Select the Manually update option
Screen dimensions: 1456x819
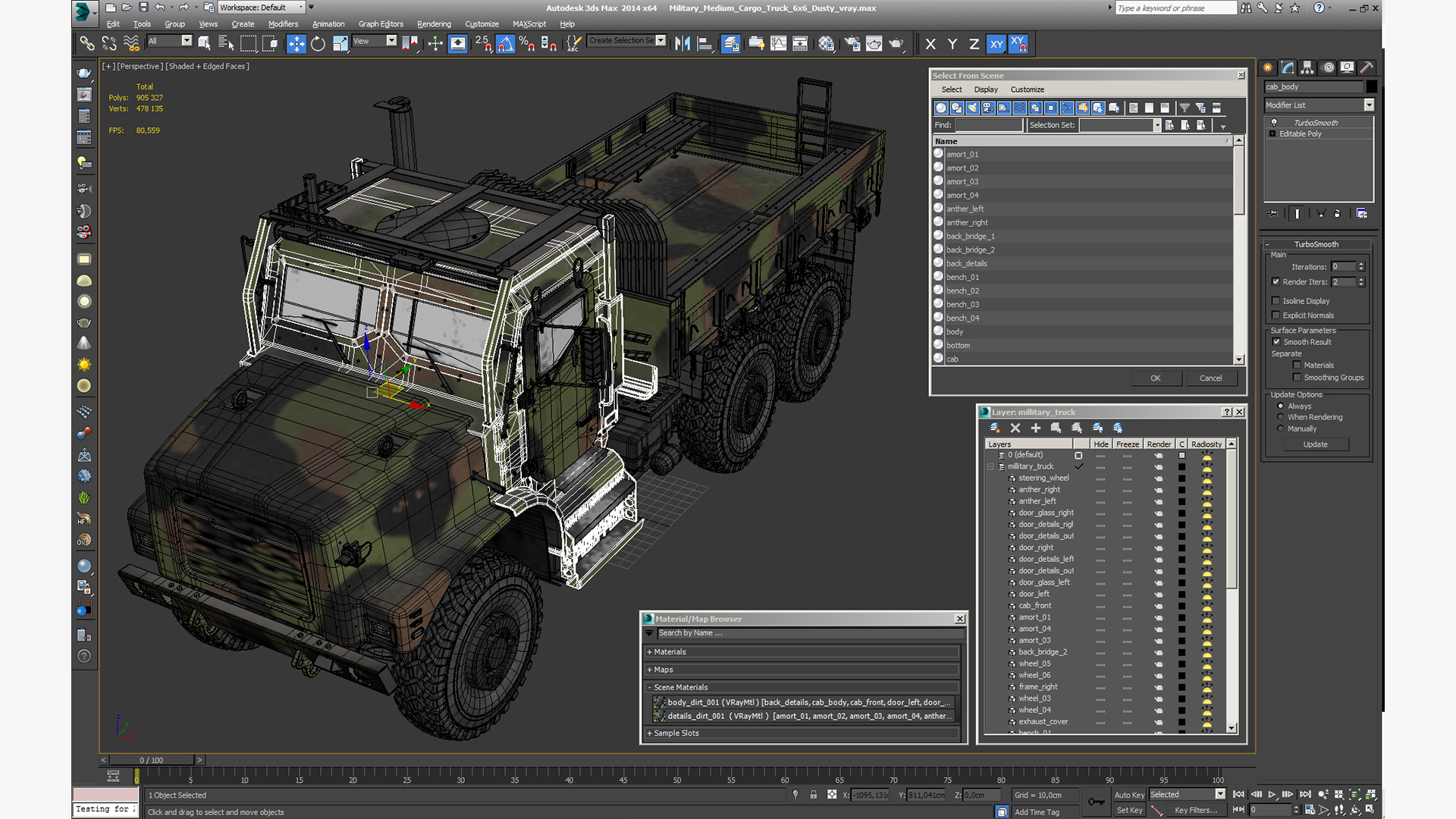pos(1281,428)
